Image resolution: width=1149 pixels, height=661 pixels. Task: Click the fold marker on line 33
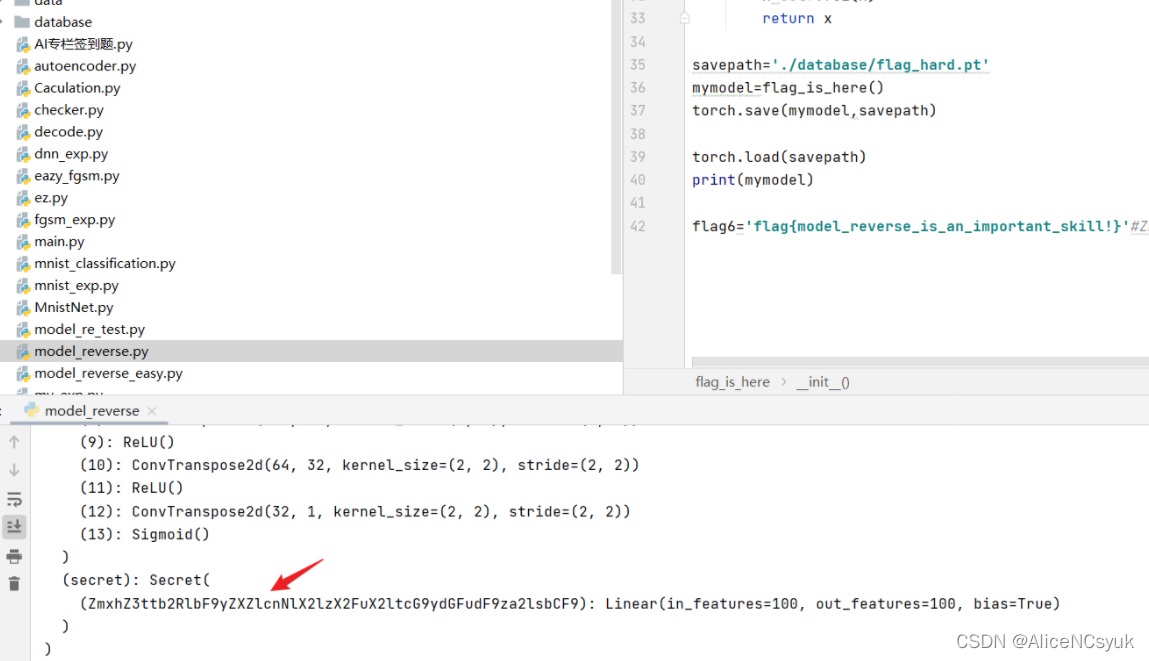[x=684, y=18]
